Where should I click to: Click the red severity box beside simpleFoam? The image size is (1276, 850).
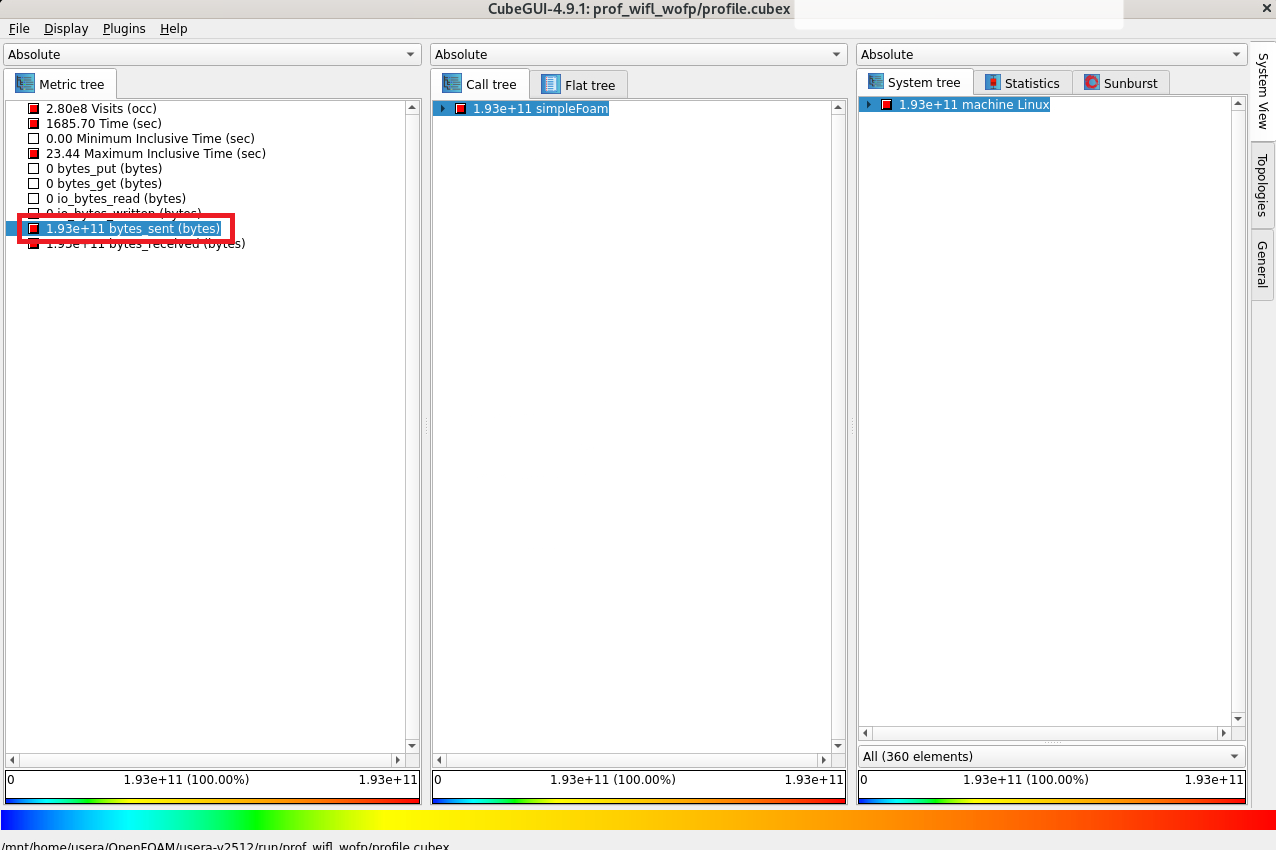pyautogui.click(x=461, y=109)
